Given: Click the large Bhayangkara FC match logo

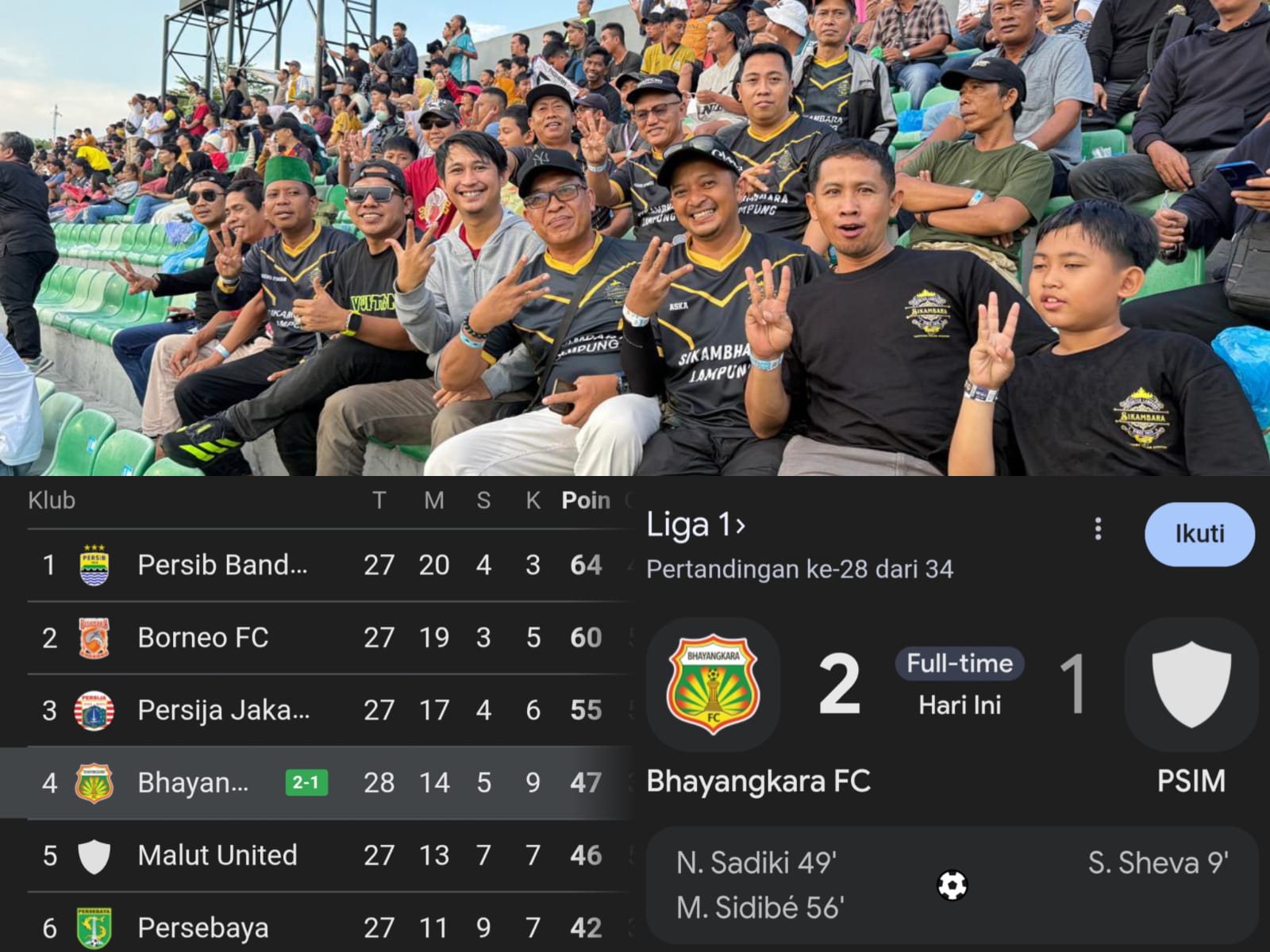Looking at the screenshot, I should point(713,684).
